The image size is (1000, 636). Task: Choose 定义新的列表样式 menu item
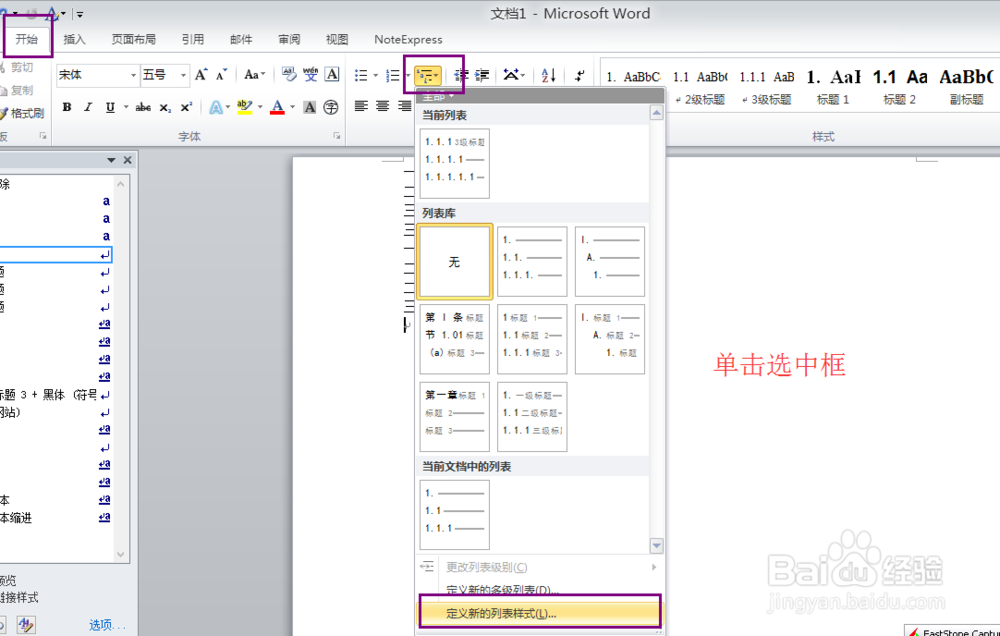tap(540, 613)
